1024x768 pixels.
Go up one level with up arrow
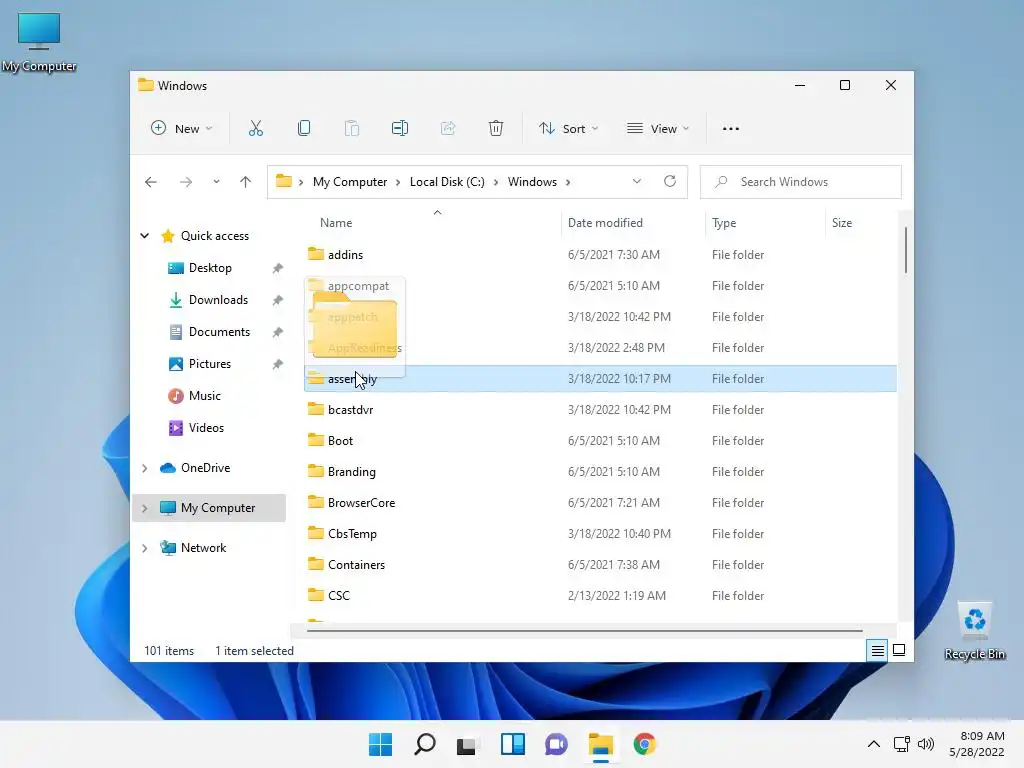(246, 182)
